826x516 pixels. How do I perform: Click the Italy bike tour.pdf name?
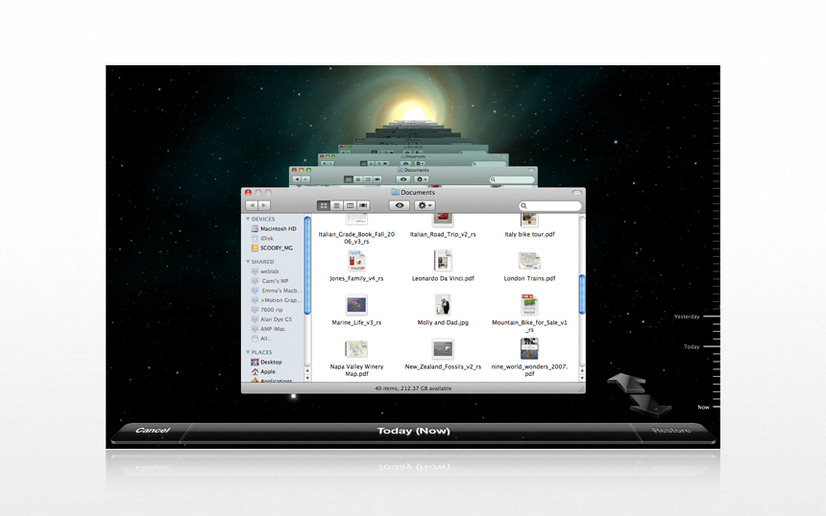click(529, 234)
